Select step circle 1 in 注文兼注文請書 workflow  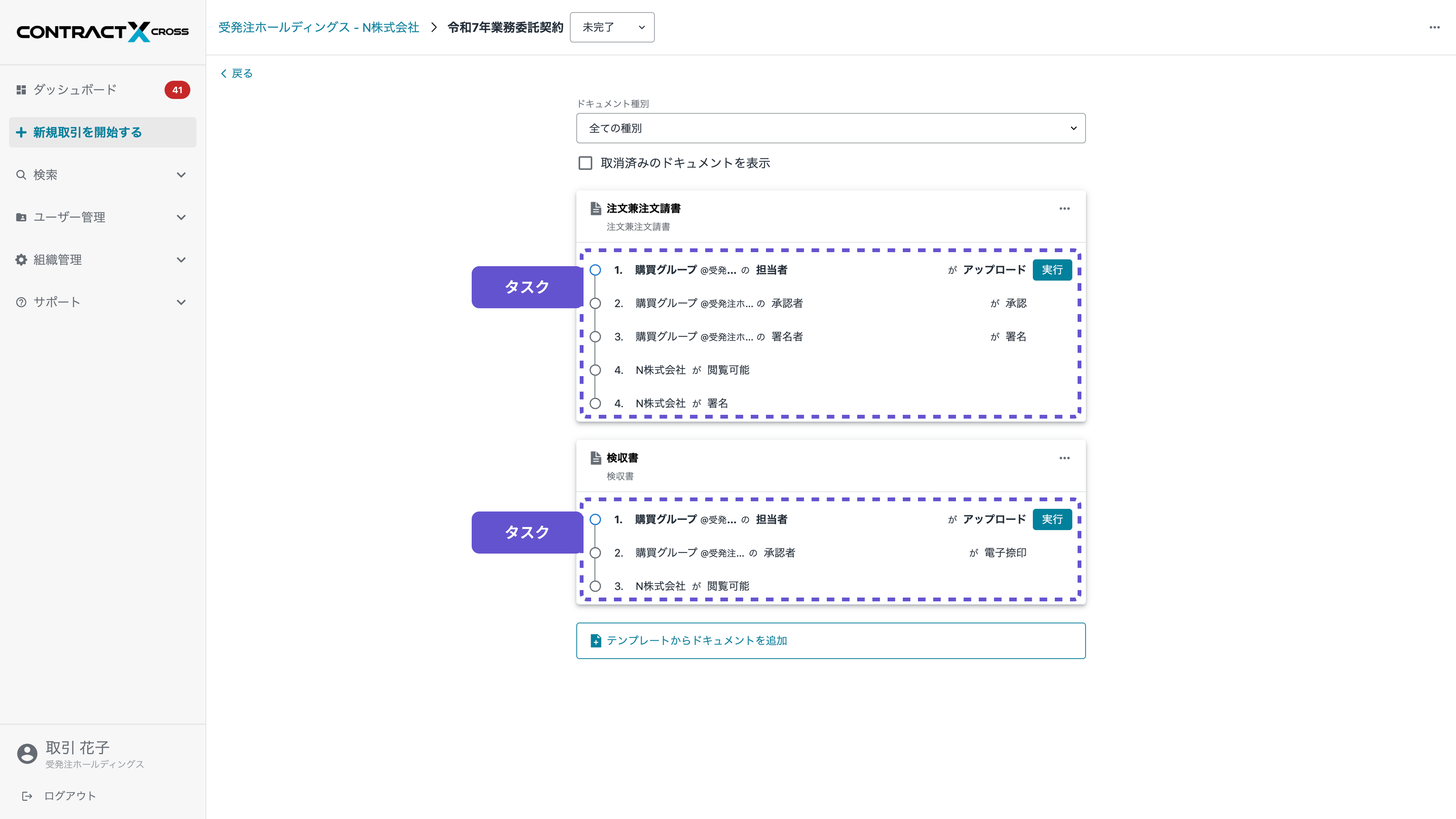[x=595, y=270]
